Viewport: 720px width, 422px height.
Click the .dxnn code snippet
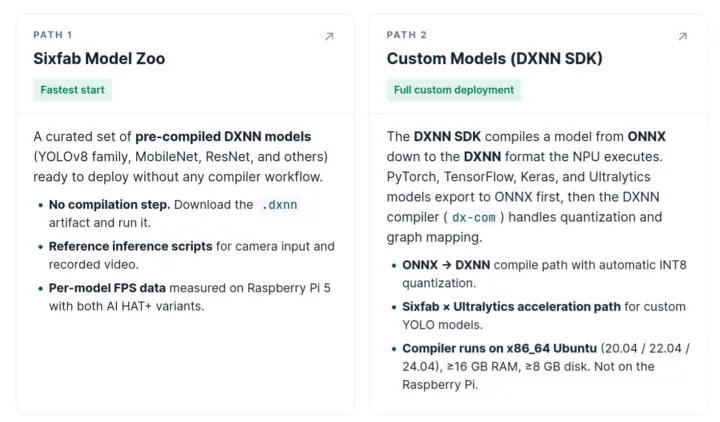click(279, 205)
